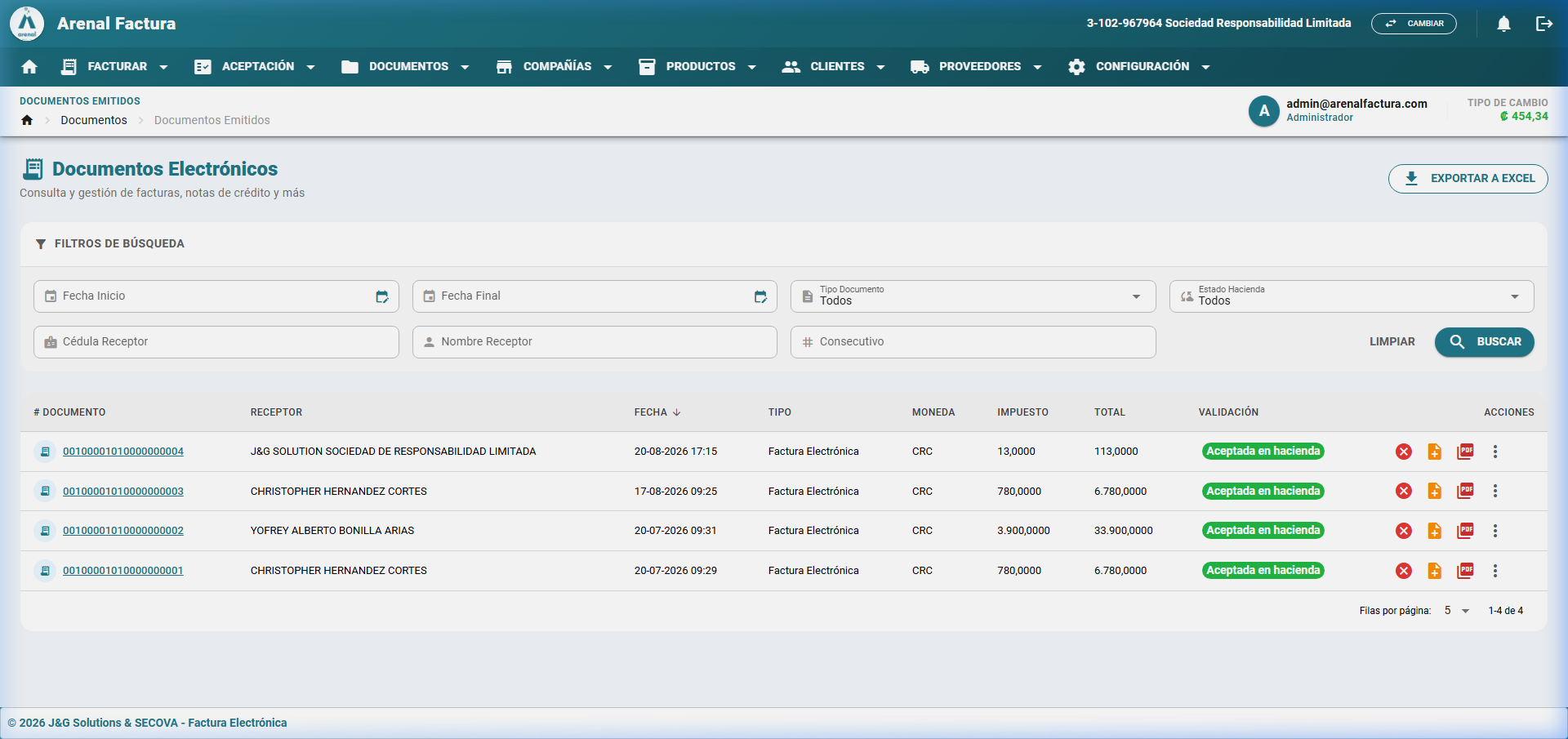1568x739 pixels.
Task: Download PDF for 17-08-2026 invoice
Action: point(1465,491)
